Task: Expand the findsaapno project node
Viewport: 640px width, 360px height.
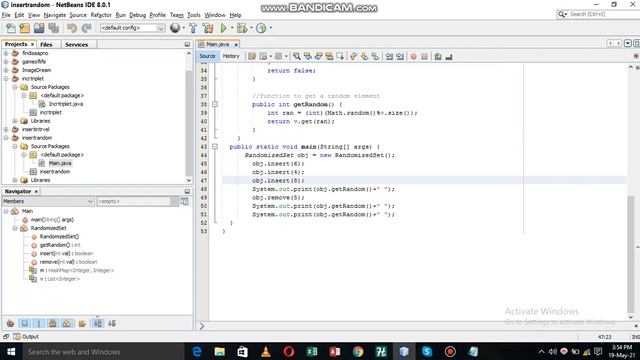Action: tap(6, 53)
